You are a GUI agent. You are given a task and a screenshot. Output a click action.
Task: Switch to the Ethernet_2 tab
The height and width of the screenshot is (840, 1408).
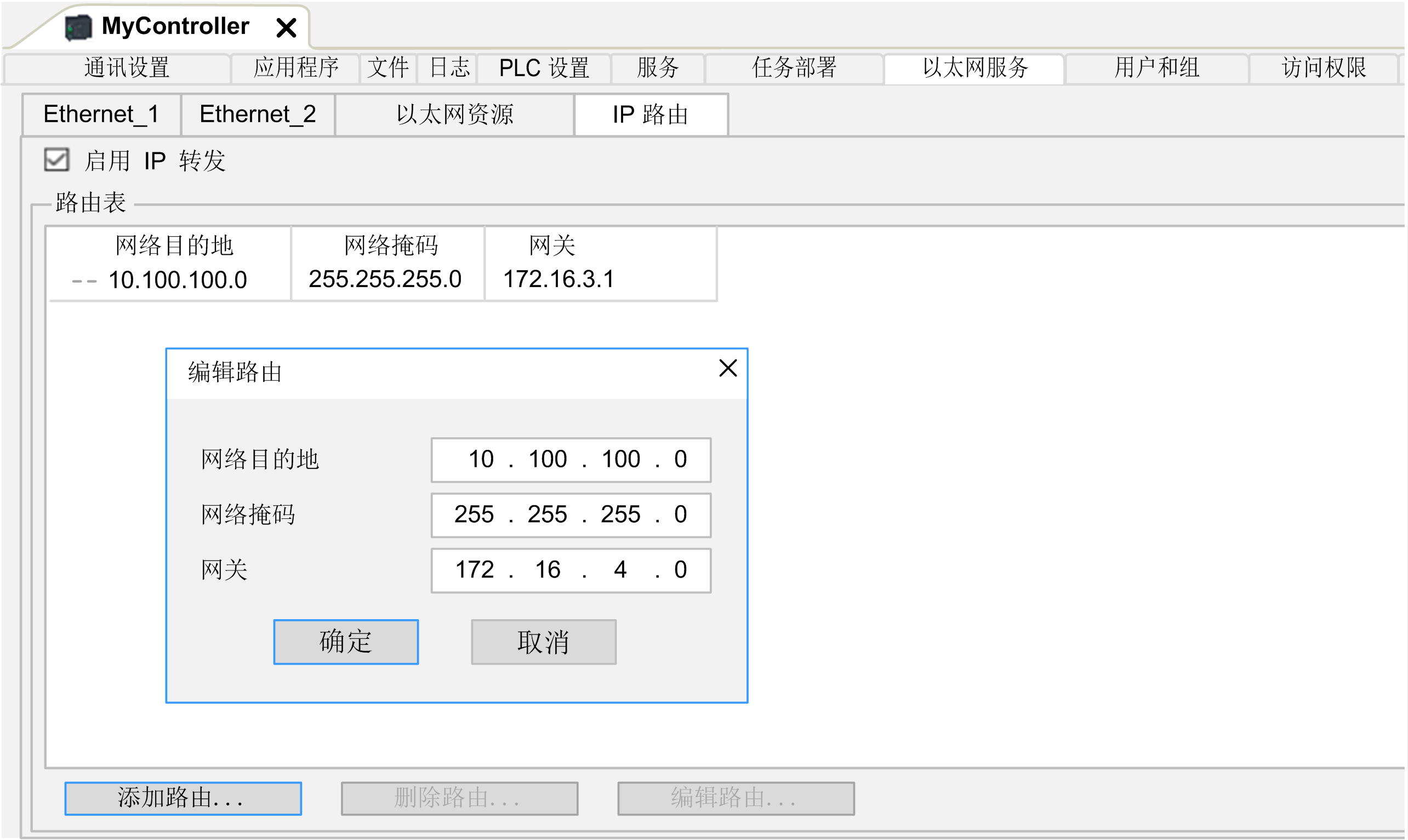pyautogui.click(x=258, y=115)
